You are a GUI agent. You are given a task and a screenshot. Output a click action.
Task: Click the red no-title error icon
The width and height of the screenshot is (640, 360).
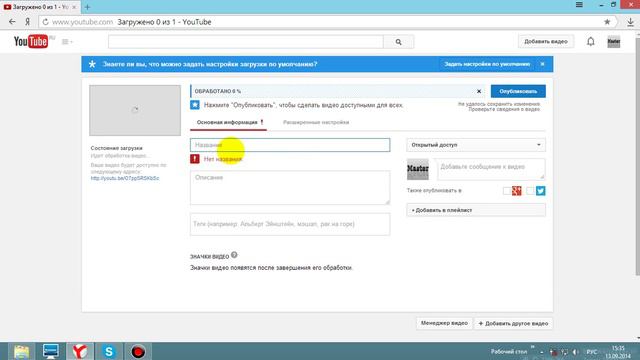tap(195, 159)
